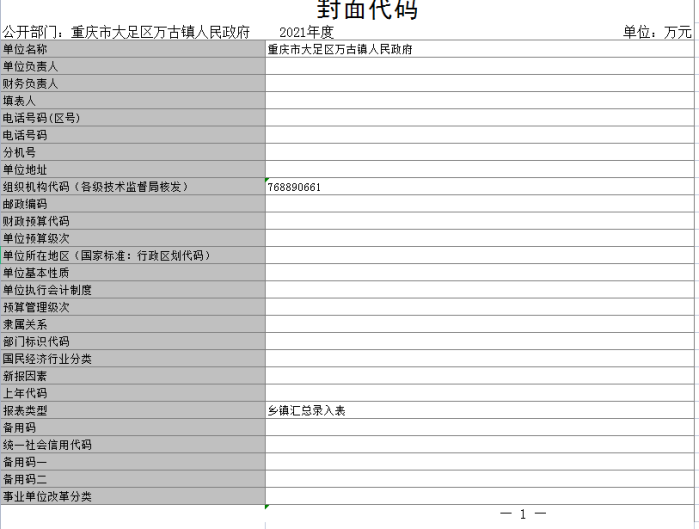
Task: Select the 隶属关系 label cell
Action: click(133, 325)
